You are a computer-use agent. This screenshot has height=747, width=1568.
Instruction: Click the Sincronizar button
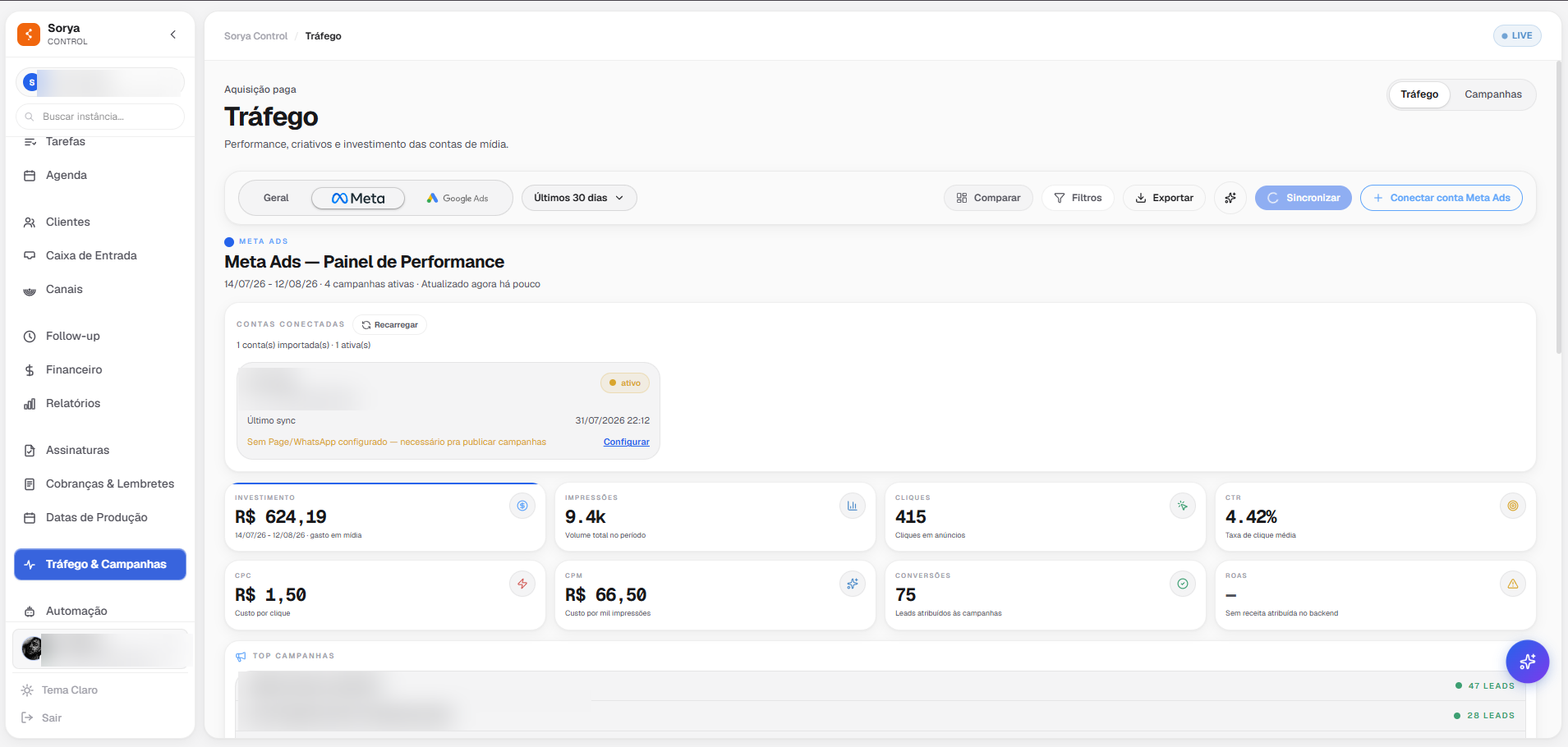1304,198
